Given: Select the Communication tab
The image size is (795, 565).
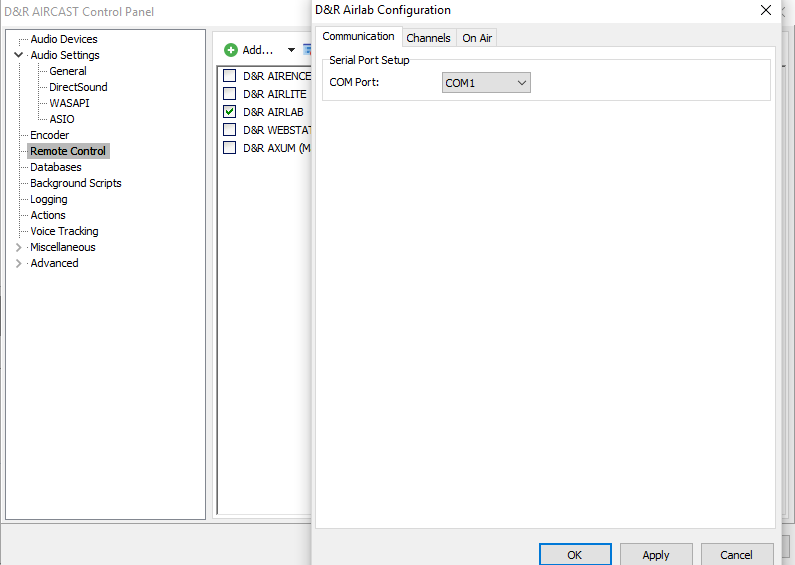Looking at the screenshot, I should pyautogui.click(x=359, y=37).
